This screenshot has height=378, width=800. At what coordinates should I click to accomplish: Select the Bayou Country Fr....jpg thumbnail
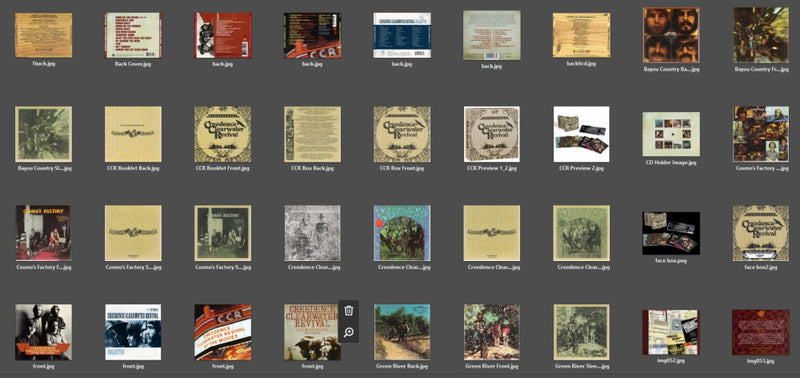[761, 35]
